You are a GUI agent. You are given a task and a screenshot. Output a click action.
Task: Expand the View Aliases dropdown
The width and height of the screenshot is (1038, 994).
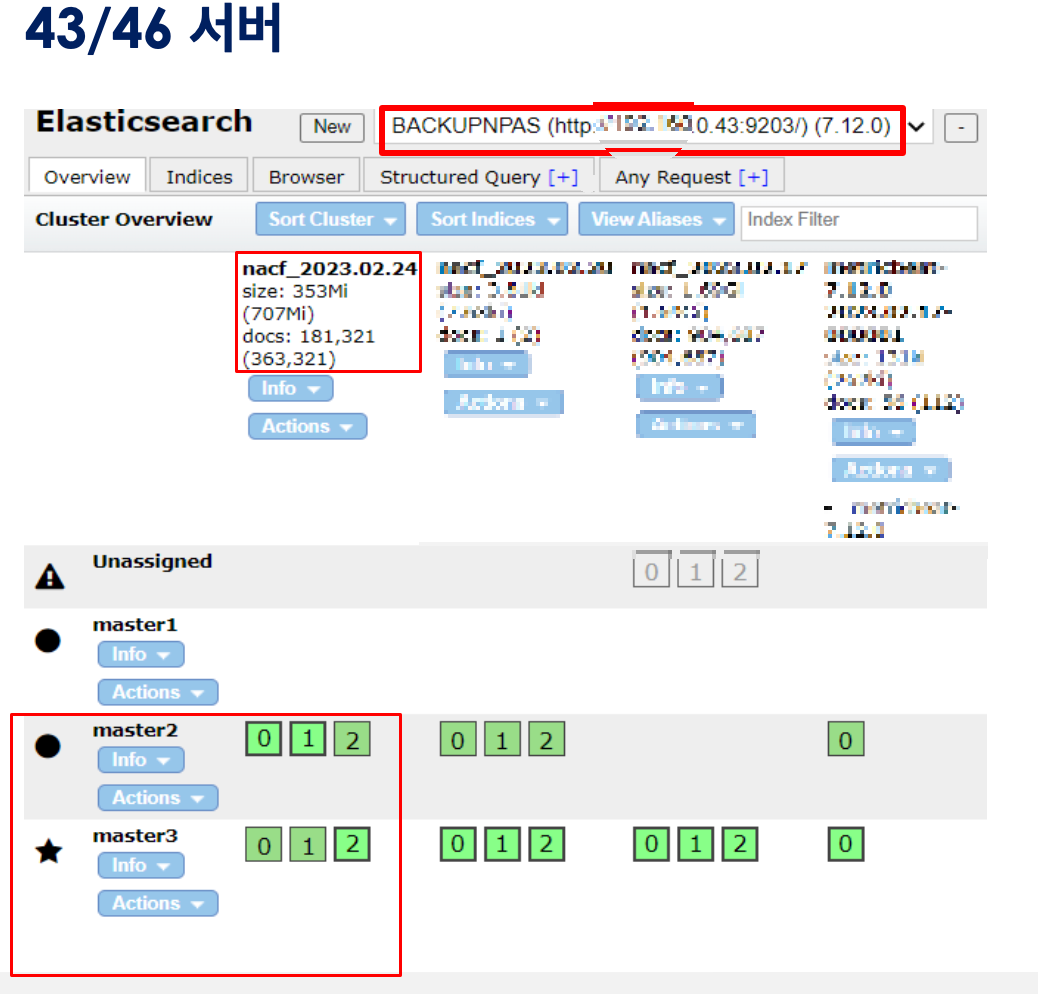point(656,219)
